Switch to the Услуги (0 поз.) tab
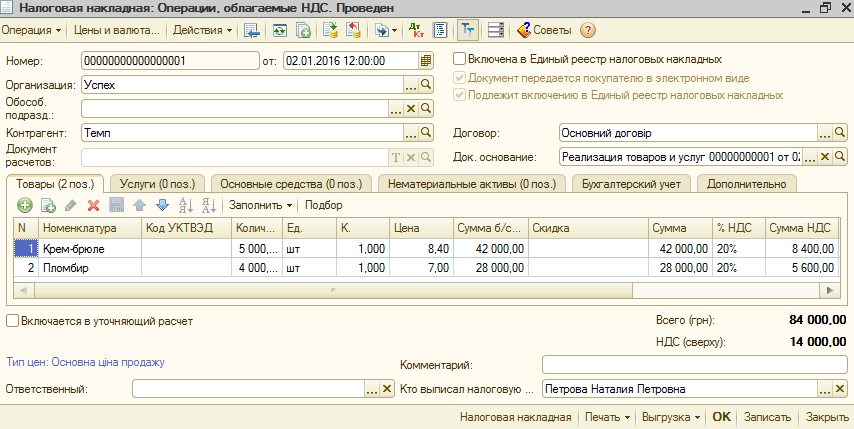Screen dimensions: 854x429 [156, 183]
